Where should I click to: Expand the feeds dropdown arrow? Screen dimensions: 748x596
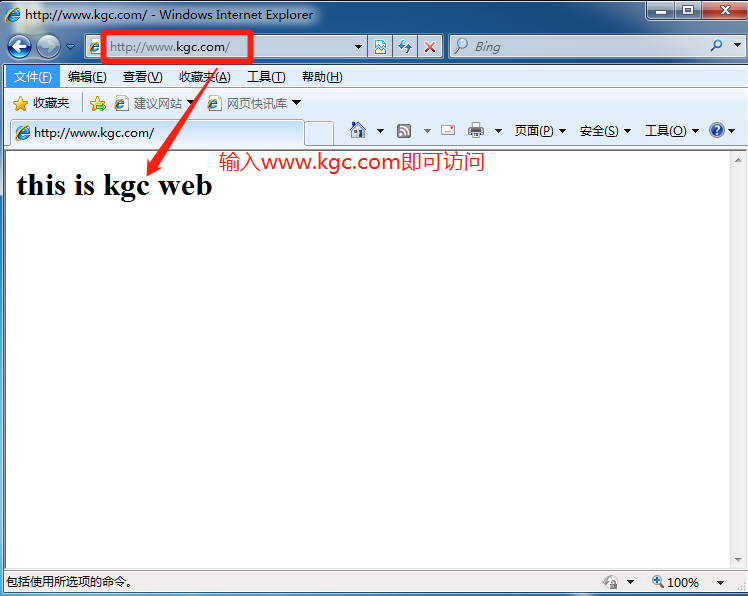tap(427, 131)
